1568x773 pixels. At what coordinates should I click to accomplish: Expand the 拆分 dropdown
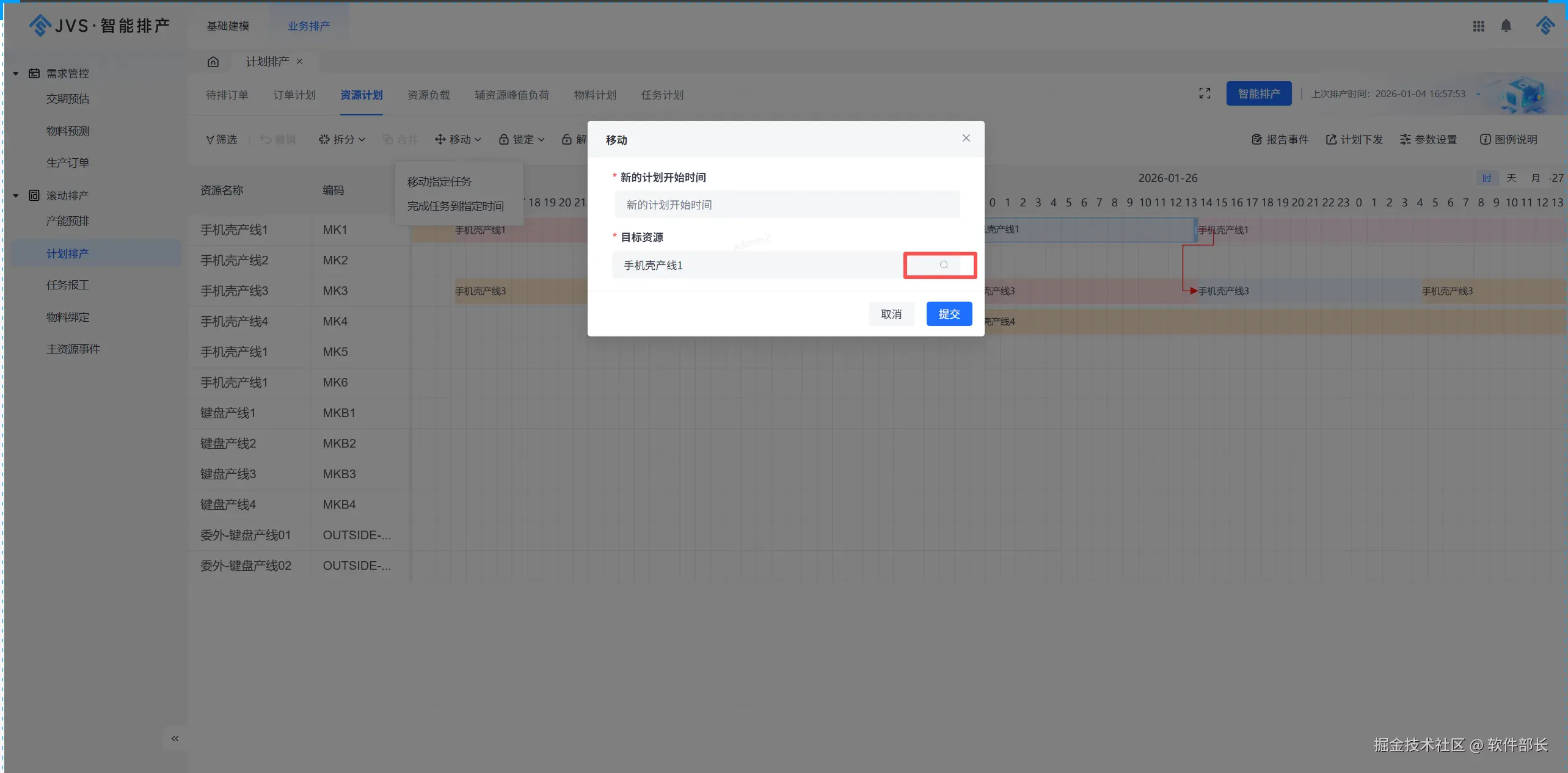tap(342, 140)
